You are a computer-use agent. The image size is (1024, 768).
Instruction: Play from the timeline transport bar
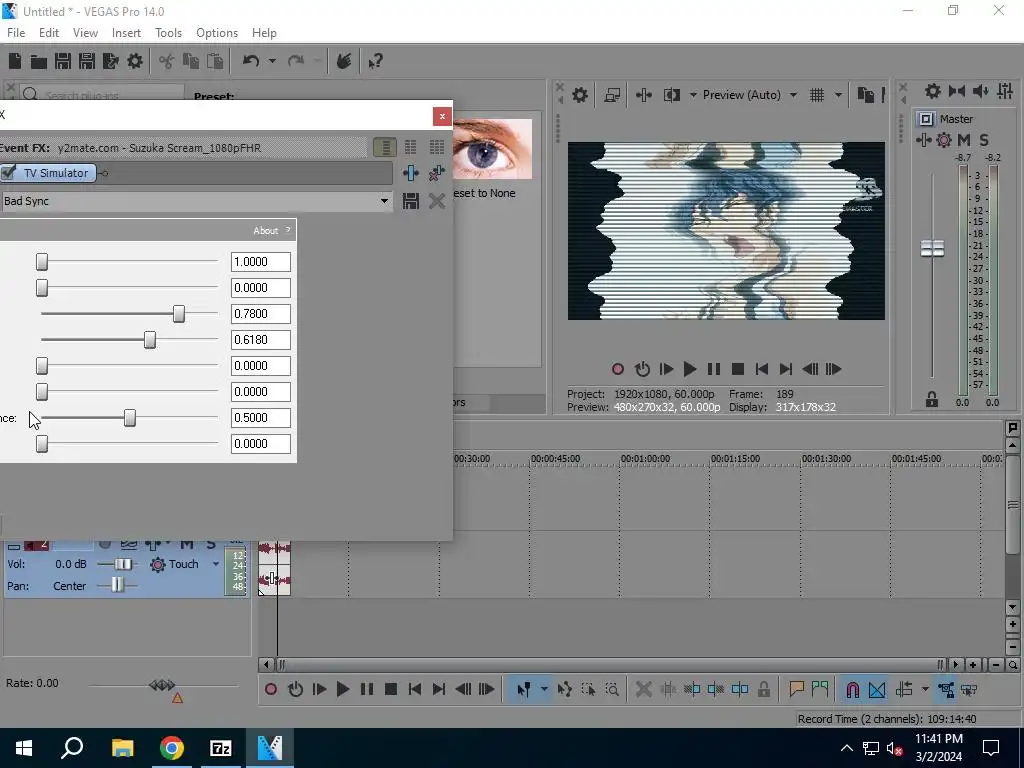click(x=342, y=689)
